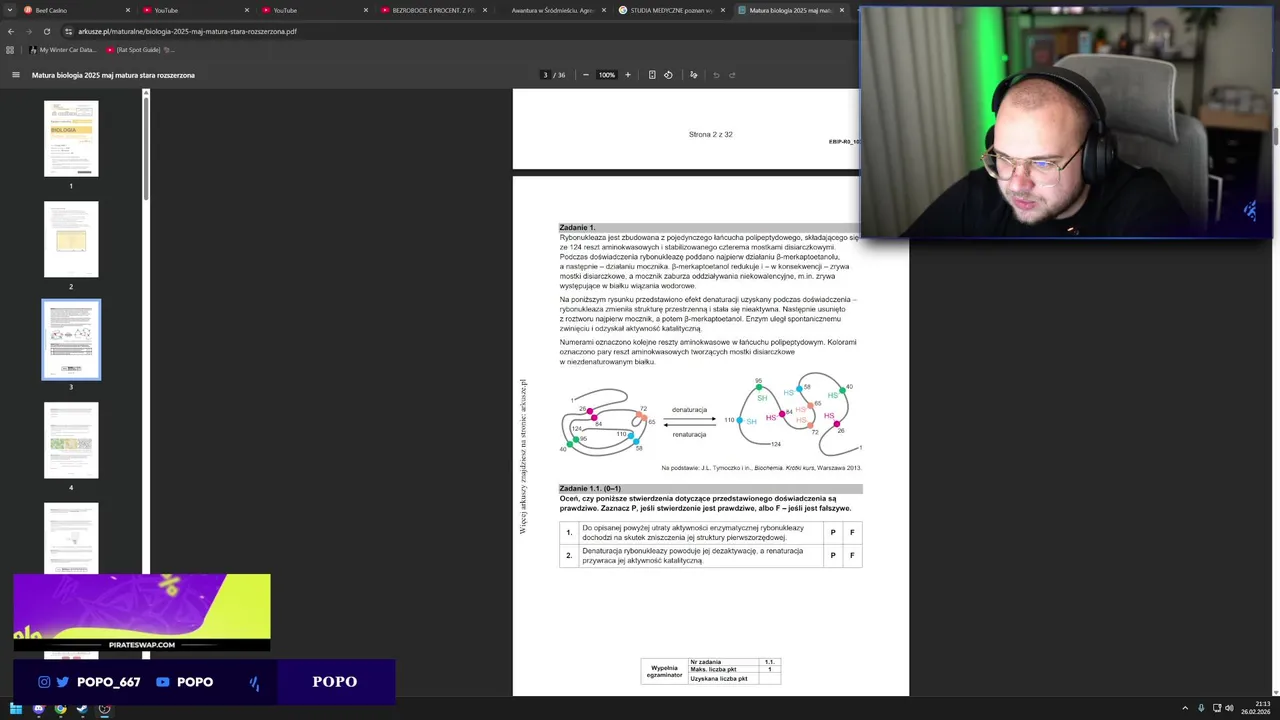The width and height of the screenshot is (1280, 720).
Task: Open the taskbar clock showing 21:13
Action: 1256,708
